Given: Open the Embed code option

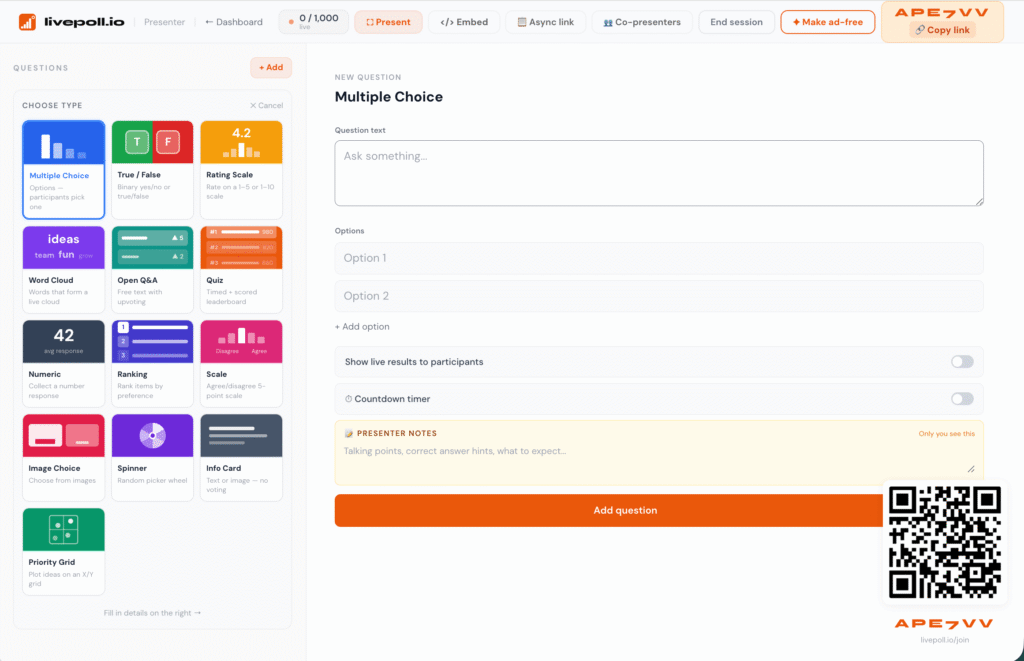Looking at the screenshot, I should (x=464, y=22).
